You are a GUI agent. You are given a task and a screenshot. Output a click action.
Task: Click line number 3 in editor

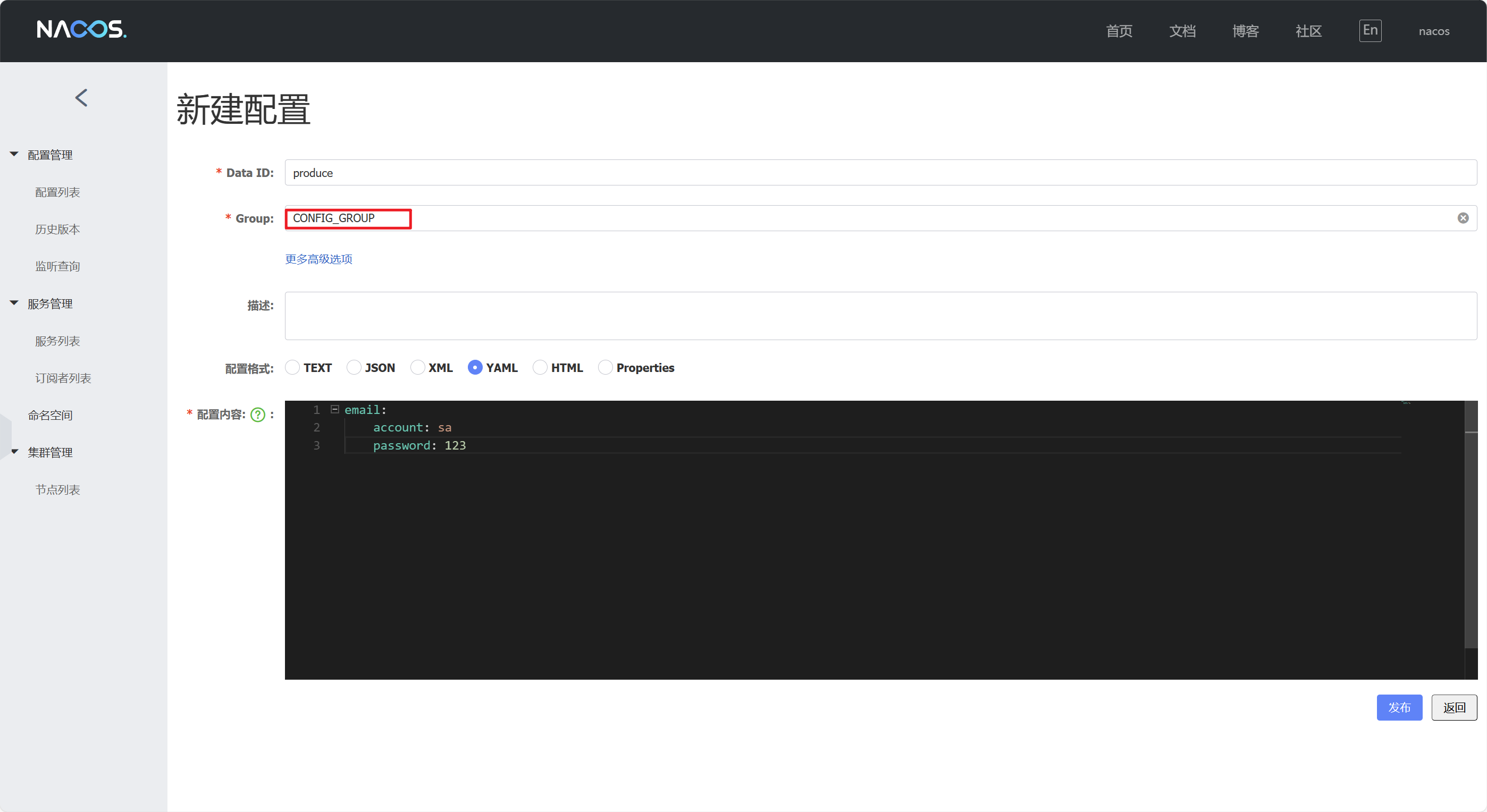pyautogui.click(x=316, y=445)
